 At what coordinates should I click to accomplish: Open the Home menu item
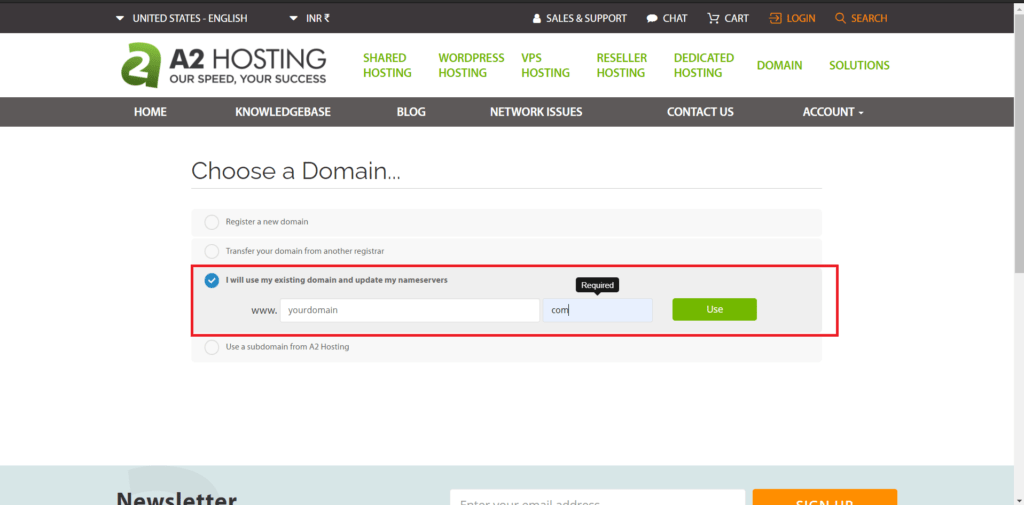click(150, 112)
